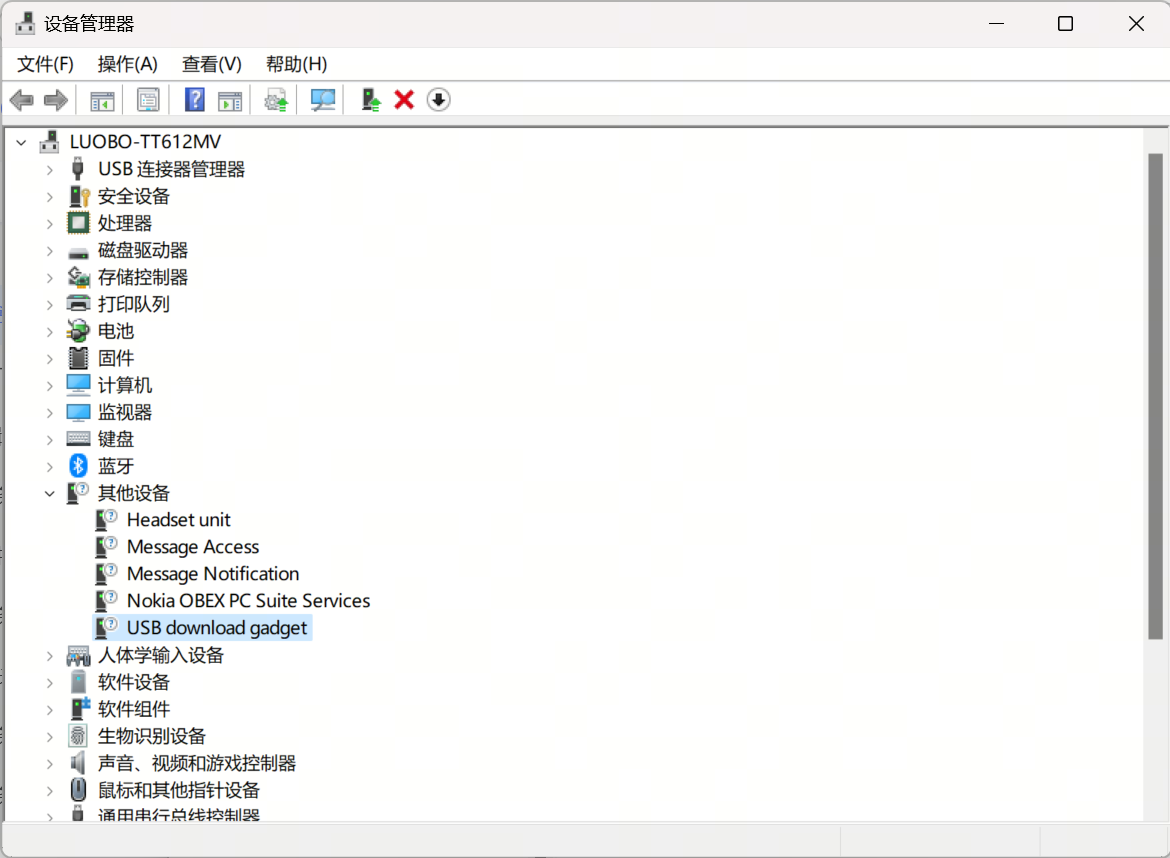Click the printer icon for 打印队列
The width and height of the screenshot is (1170, 858).
coord(78,304)
